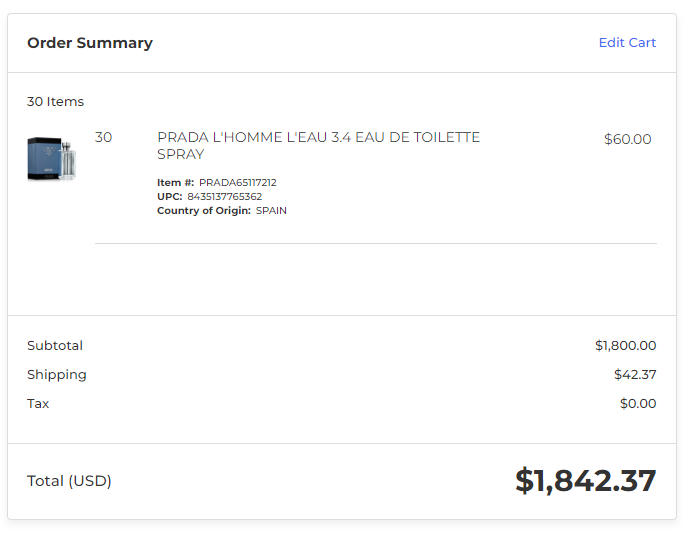Select the UPC 8435137765362 number

(224, 196)
